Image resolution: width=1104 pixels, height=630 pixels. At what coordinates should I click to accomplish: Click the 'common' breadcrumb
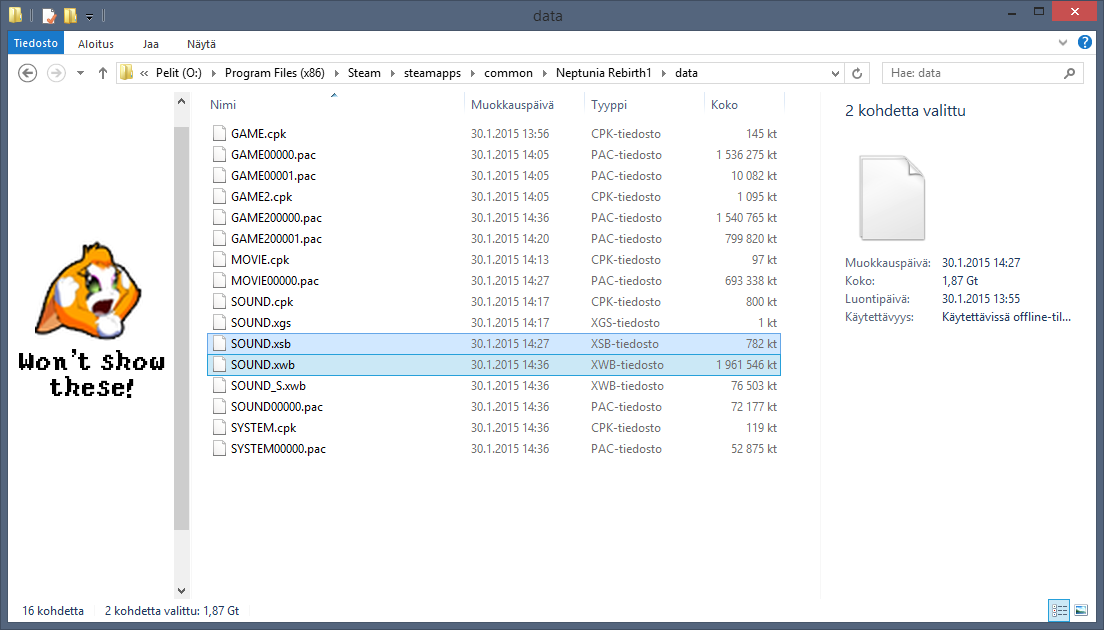pos(508,73)
